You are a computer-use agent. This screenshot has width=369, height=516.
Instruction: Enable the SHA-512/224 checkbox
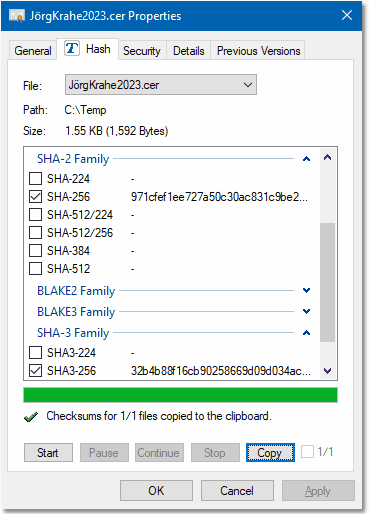tap(35, 215)
